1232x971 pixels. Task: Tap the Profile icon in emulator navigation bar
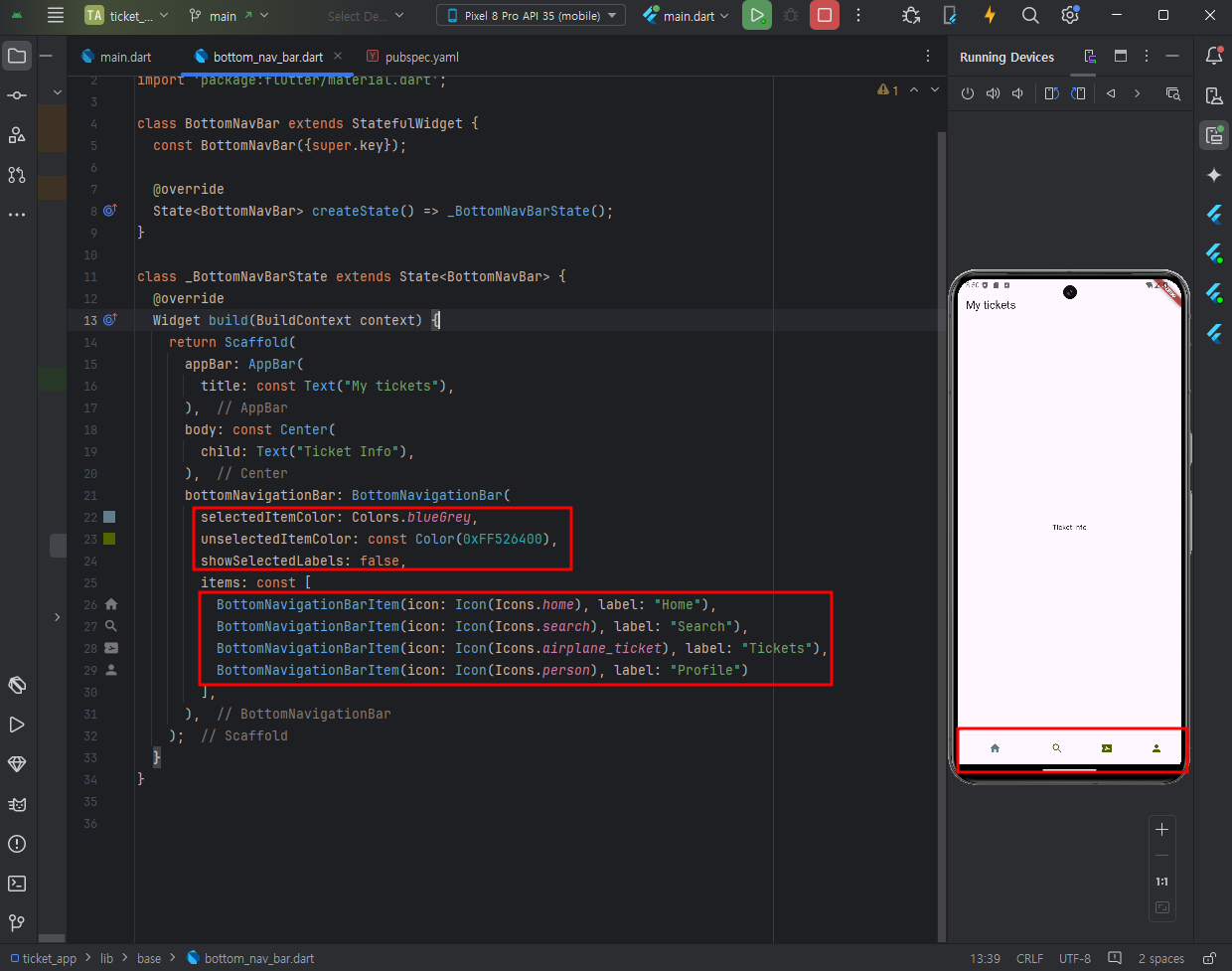(1156, 748)
